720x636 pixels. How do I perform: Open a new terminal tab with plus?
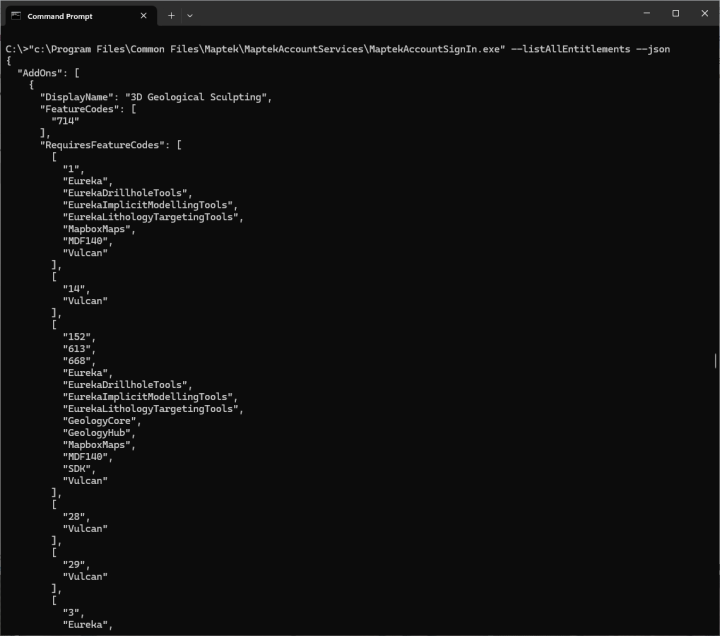[x=171, y=16]
